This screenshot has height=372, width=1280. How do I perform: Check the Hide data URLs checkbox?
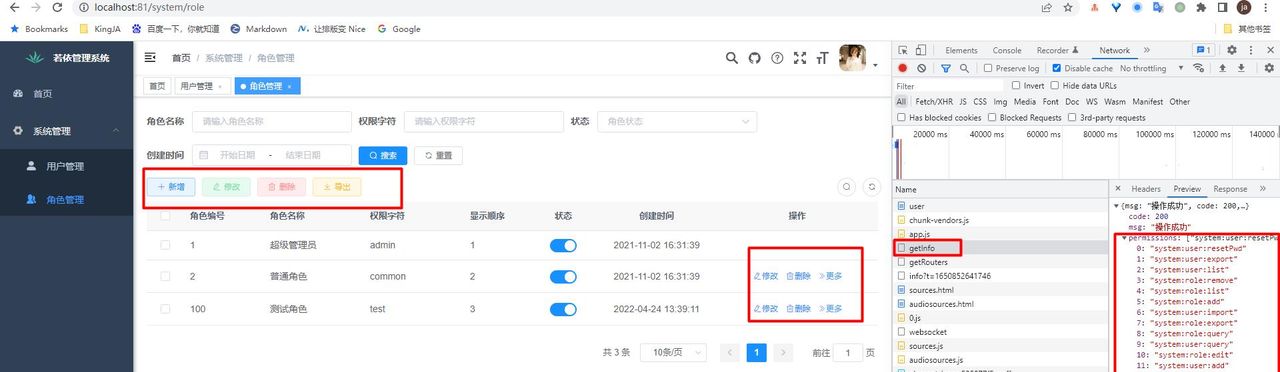click(1054, 86)
